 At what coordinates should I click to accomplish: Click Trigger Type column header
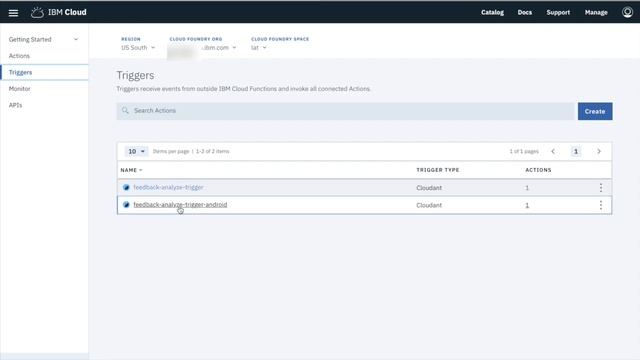pyautogui.click(x=438, y=170)
